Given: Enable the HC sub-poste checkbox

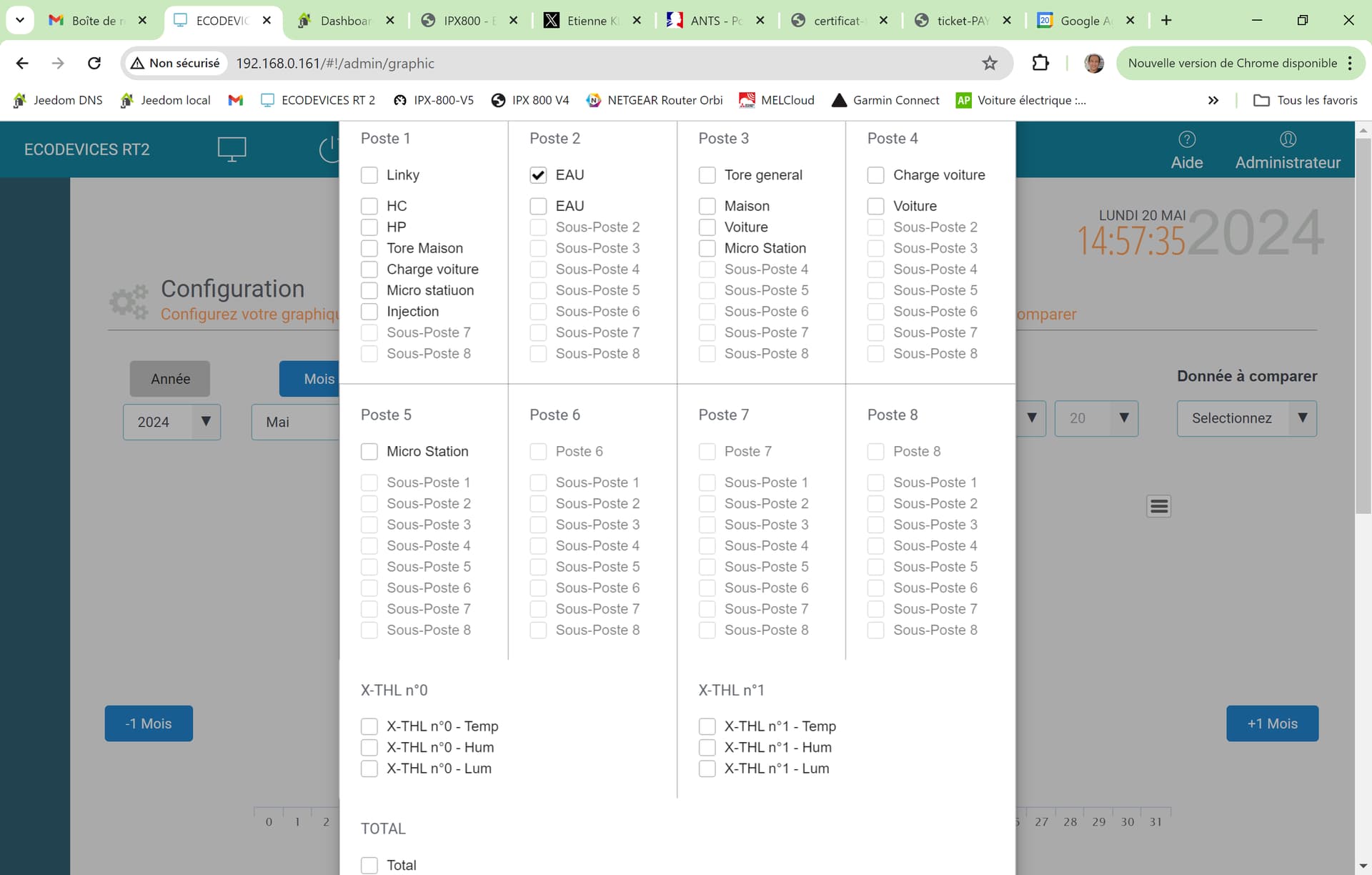Looking at the screenshot, I should tap(369, 206).
